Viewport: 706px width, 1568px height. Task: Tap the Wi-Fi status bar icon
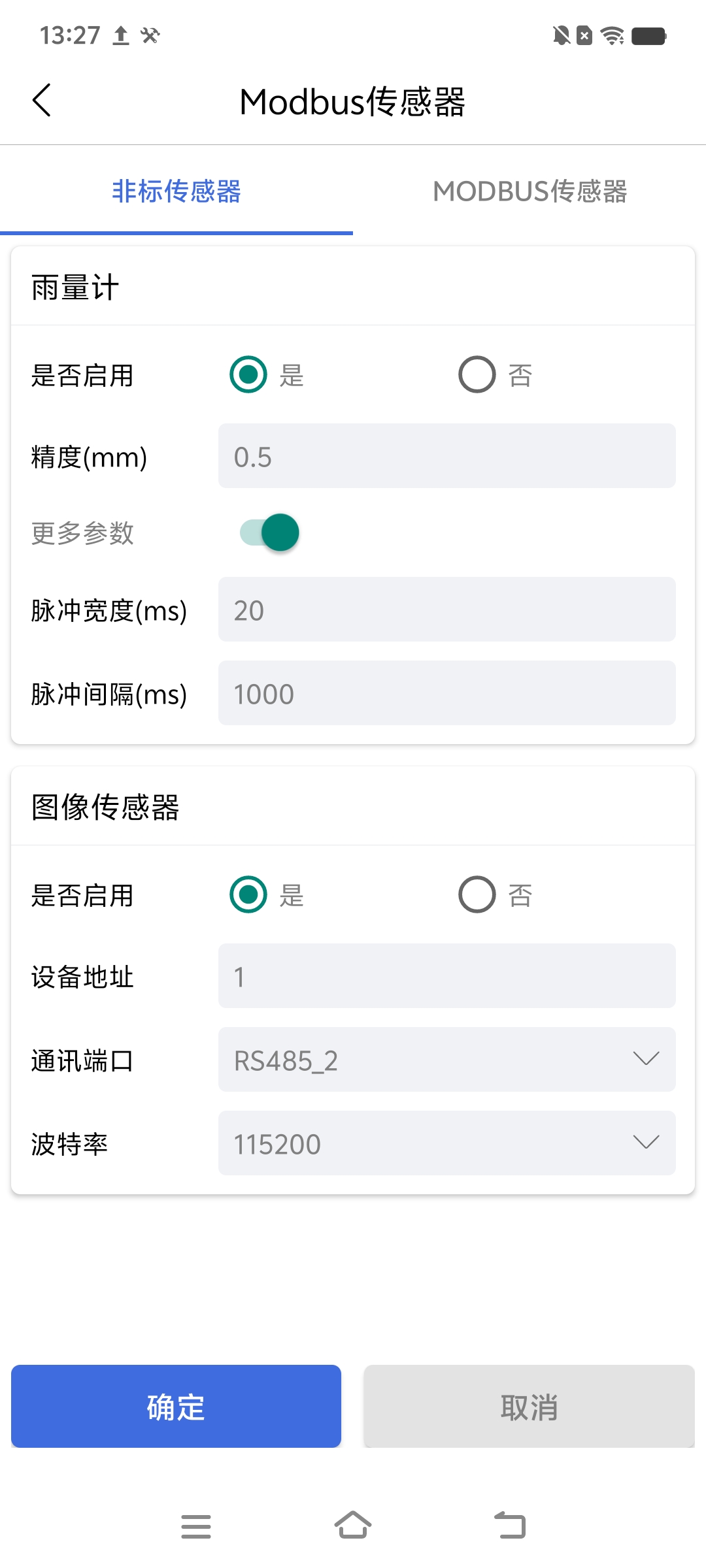tap(613, 35)
